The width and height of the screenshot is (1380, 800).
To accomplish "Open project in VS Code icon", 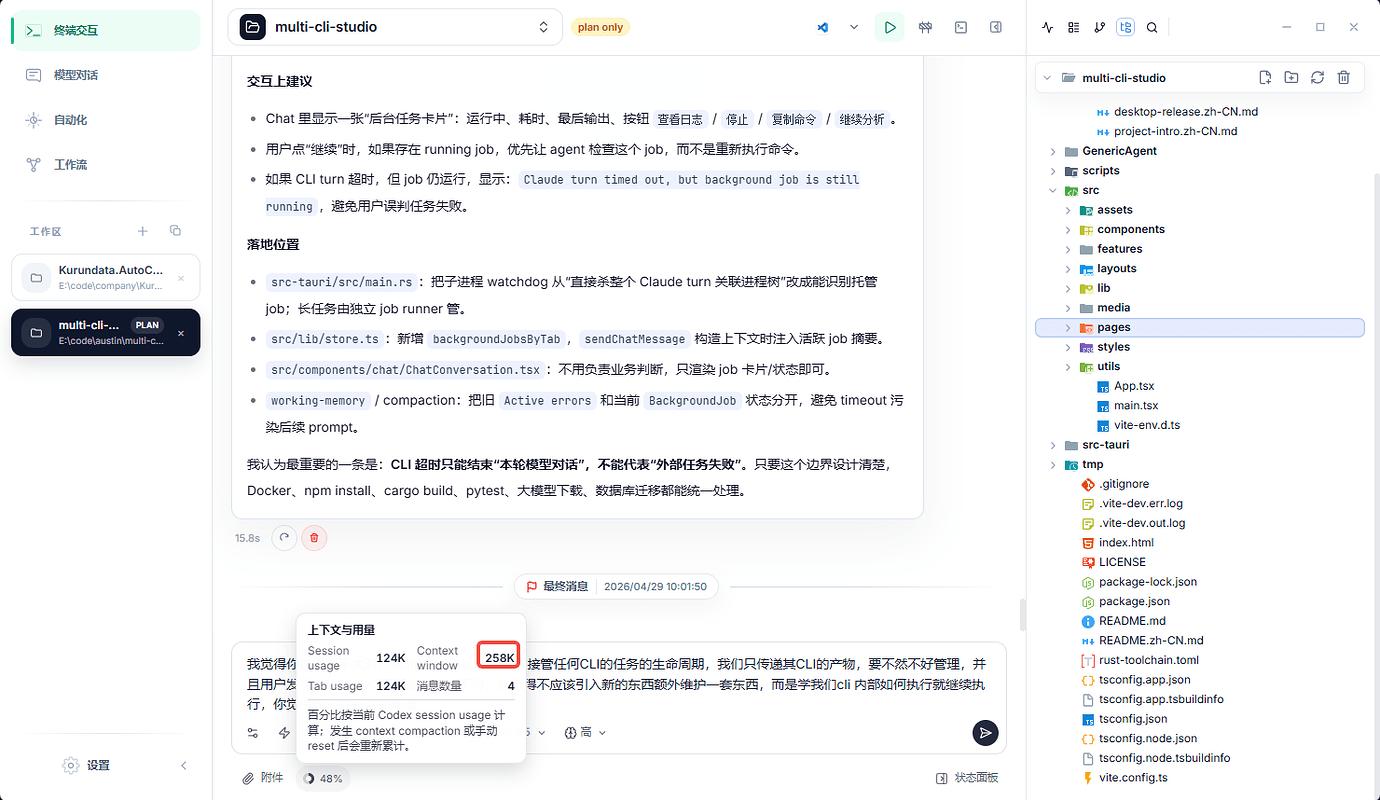I will (823, 27).
